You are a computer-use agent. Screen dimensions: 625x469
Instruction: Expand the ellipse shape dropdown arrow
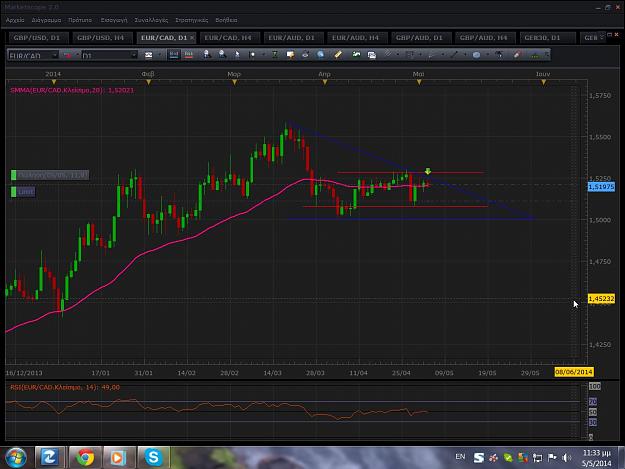pos(487,55)
